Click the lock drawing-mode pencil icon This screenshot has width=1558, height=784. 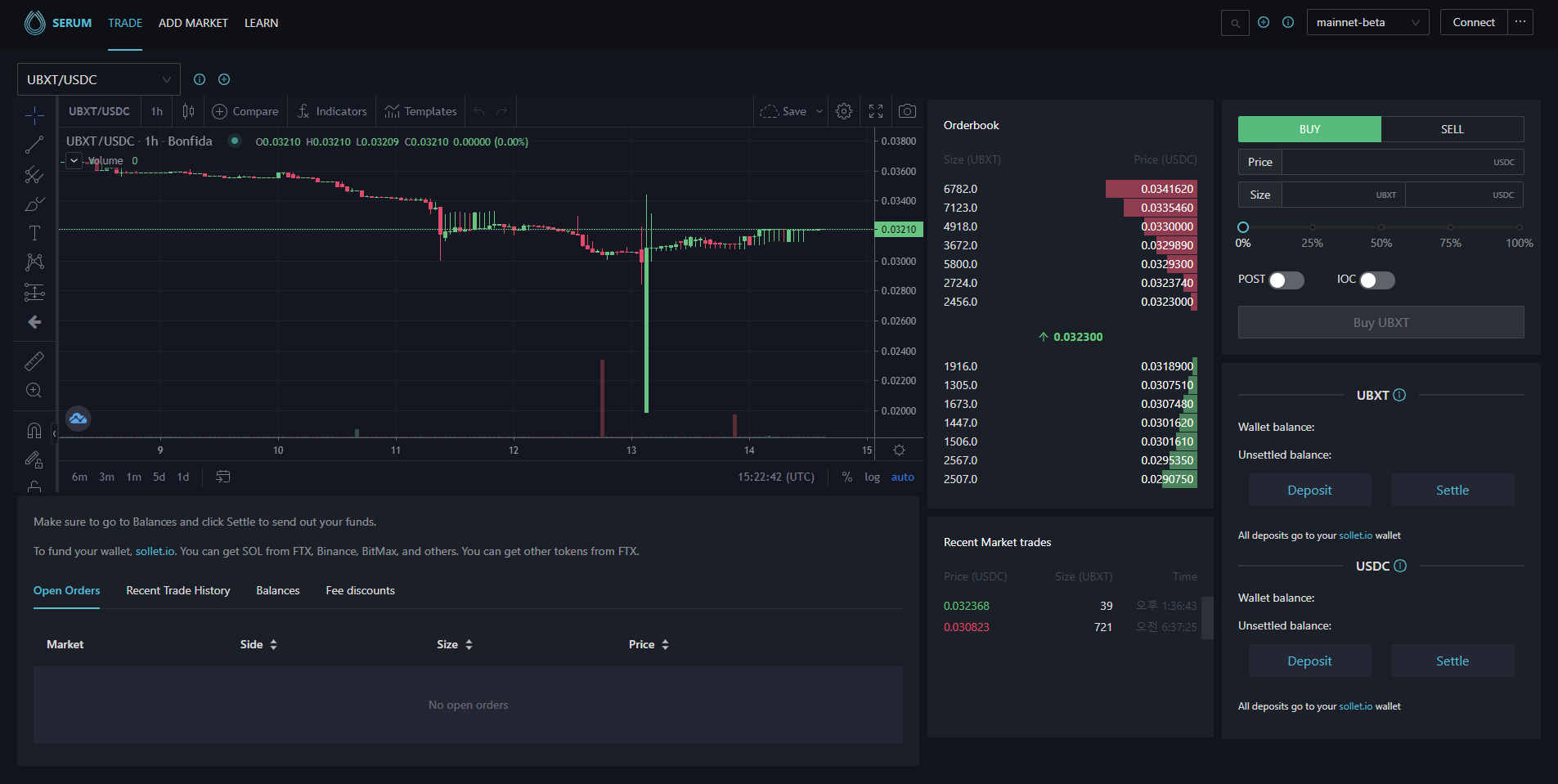pos(34,459)
